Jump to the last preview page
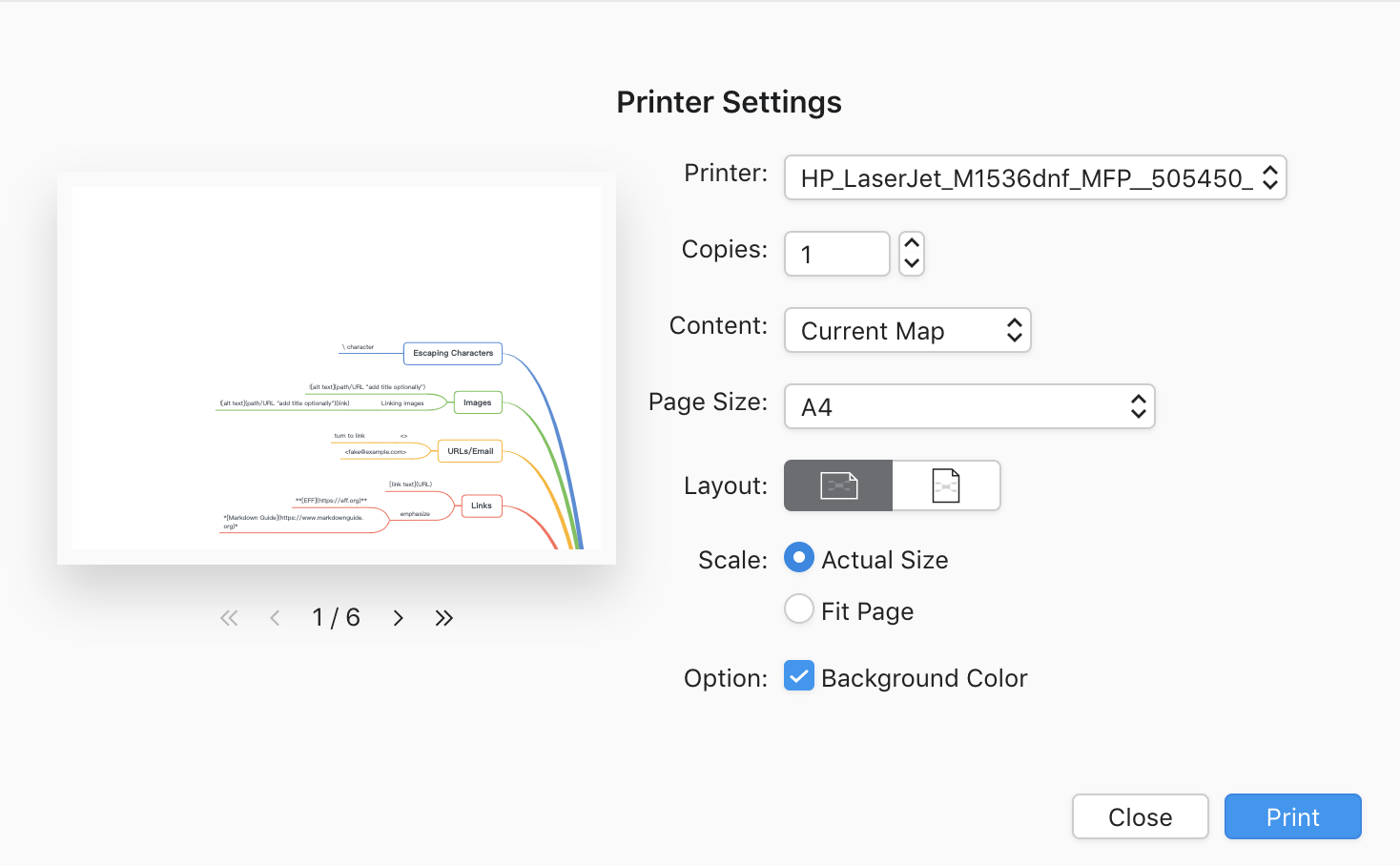The height and width of the screenshot is (866, 1400). pos(443,618)
